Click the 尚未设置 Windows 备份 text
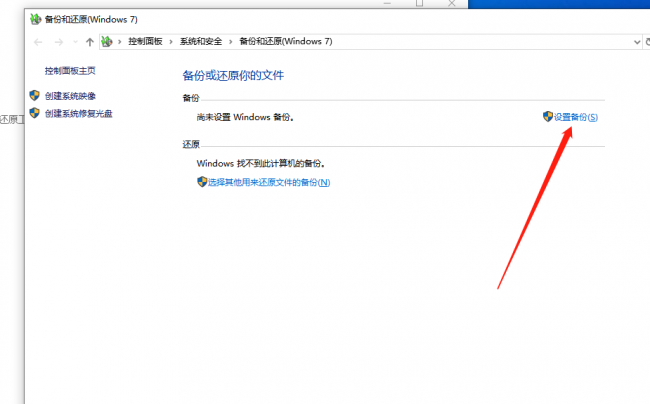Screen dimensions: 650x404 point(245,117)
